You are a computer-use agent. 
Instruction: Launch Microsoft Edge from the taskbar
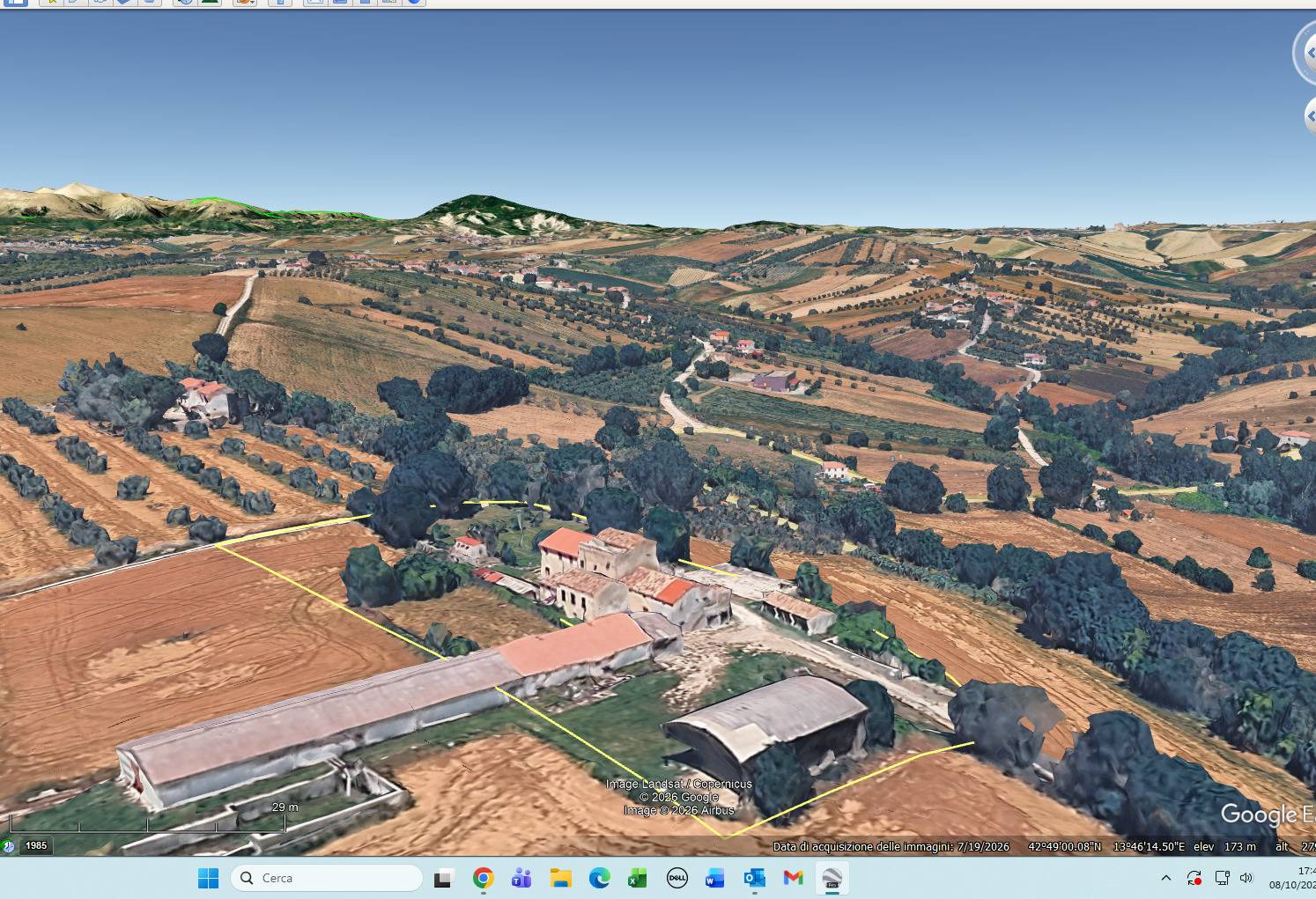tap(599, 878)
